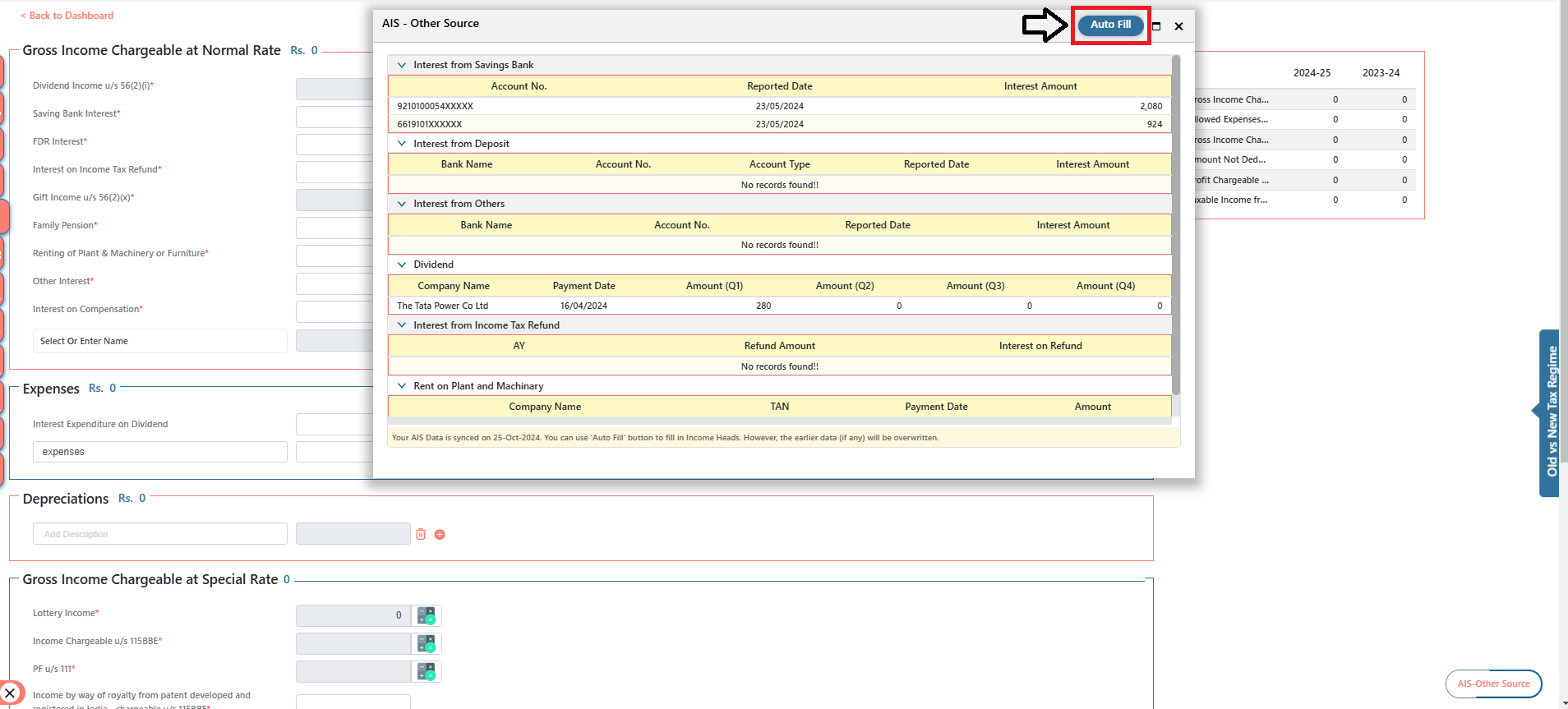This screenshot has height=709, width=1568.
Task: Click the depreciation amount field
Action: pyautogui.click(x=353, y=534)
